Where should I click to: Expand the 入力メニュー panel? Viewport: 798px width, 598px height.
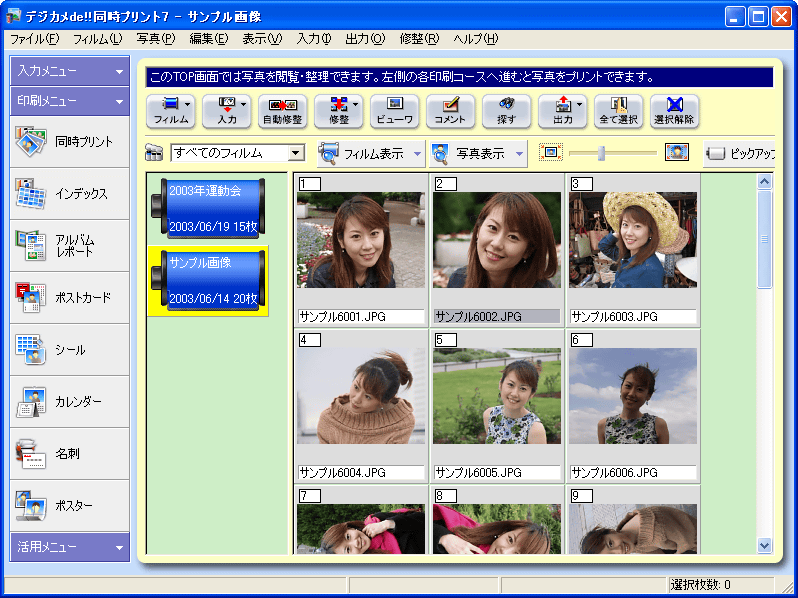tap(70, 71)
